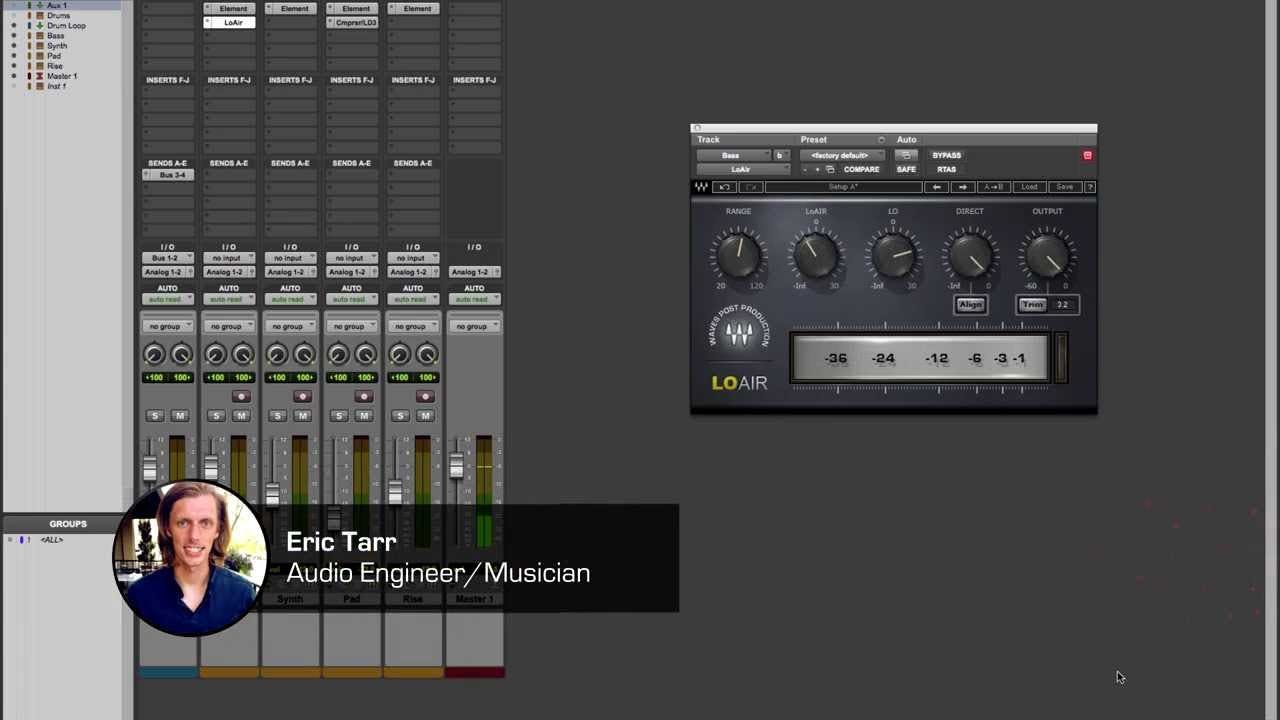The image size is (1280, 720).
Task: Go to previous preset with left arrow
Action: pyautogui.click(x=936, y=187)
